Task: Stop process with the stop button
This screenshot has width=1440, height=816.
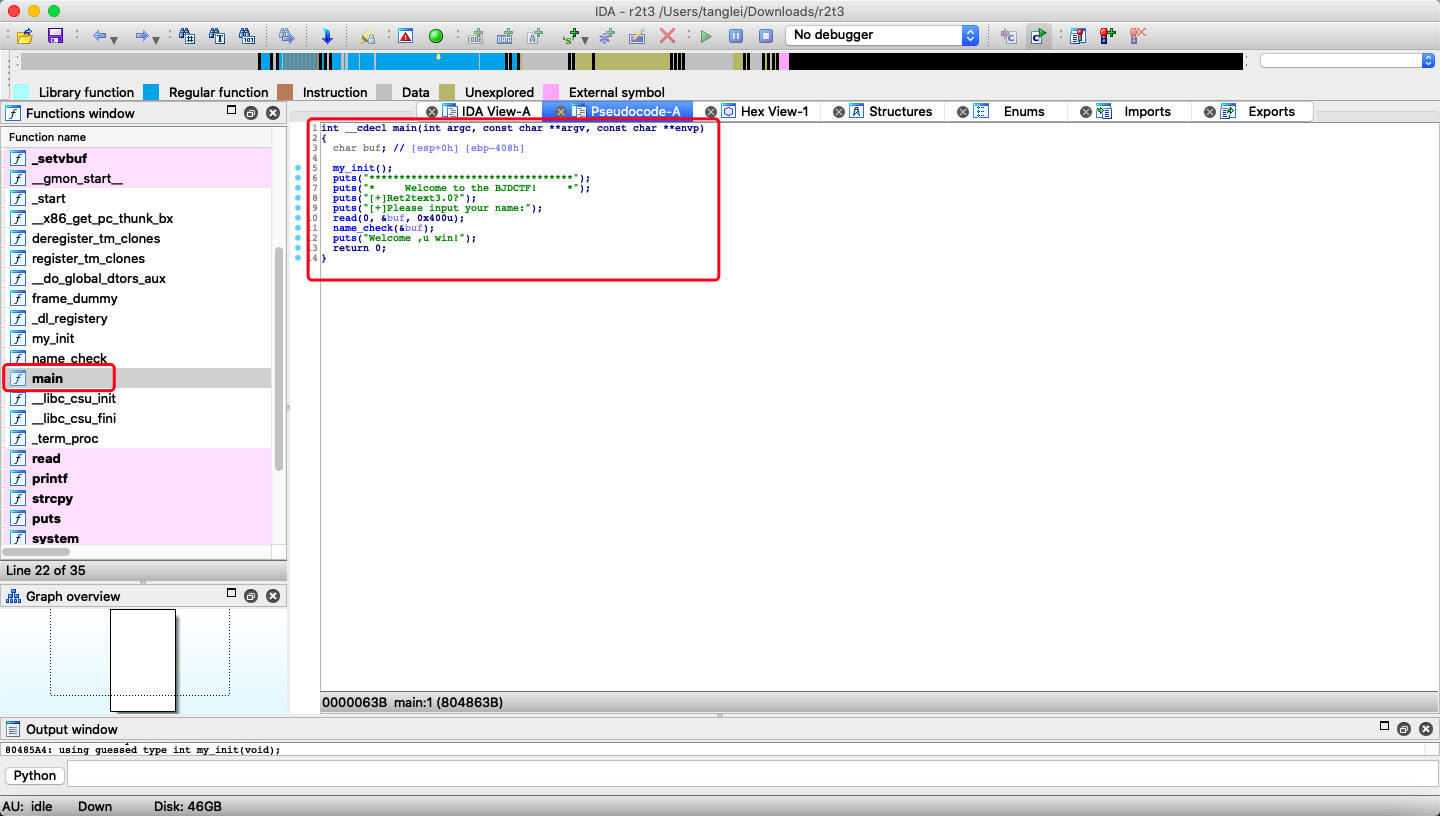Action: [x=766, y=36]
